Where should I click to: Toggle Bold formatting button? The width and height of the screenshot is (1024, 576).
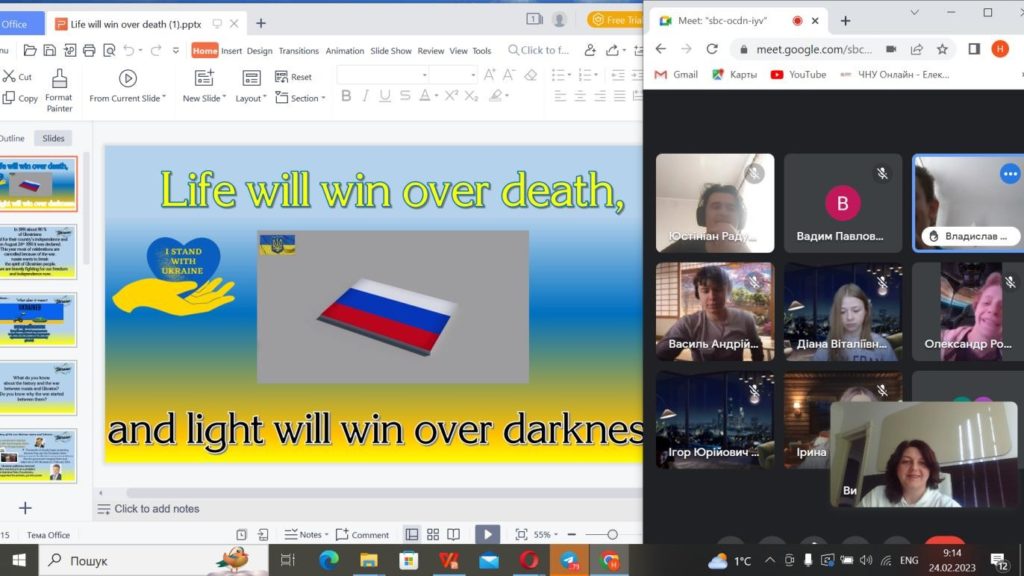pyautogui.click(x=346, y=96)
